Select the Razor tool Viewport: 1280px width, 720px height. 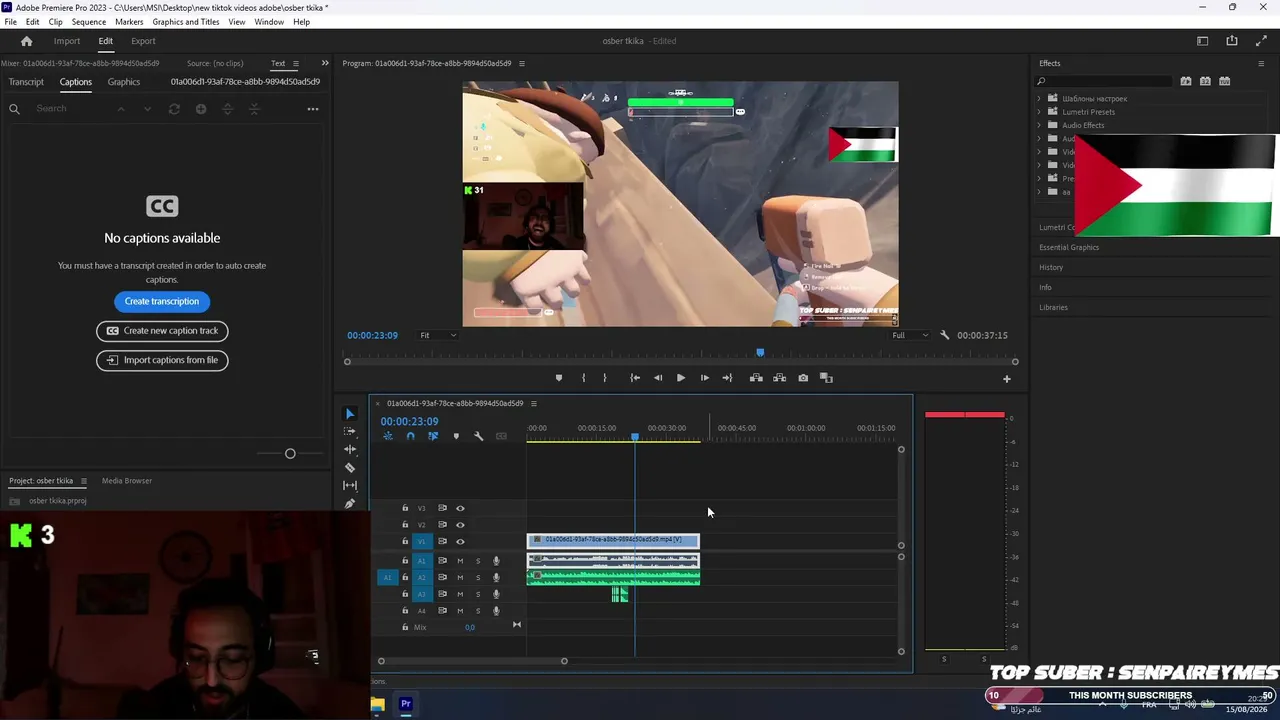pyautogui.click(x=350, y=468)
